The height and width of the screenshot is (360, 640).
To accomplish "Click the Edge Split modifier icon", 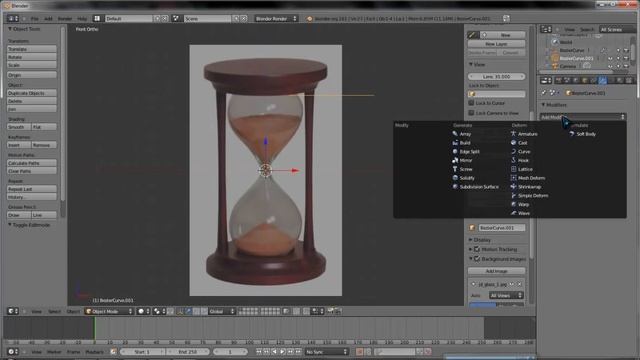I will pos(455,151).
